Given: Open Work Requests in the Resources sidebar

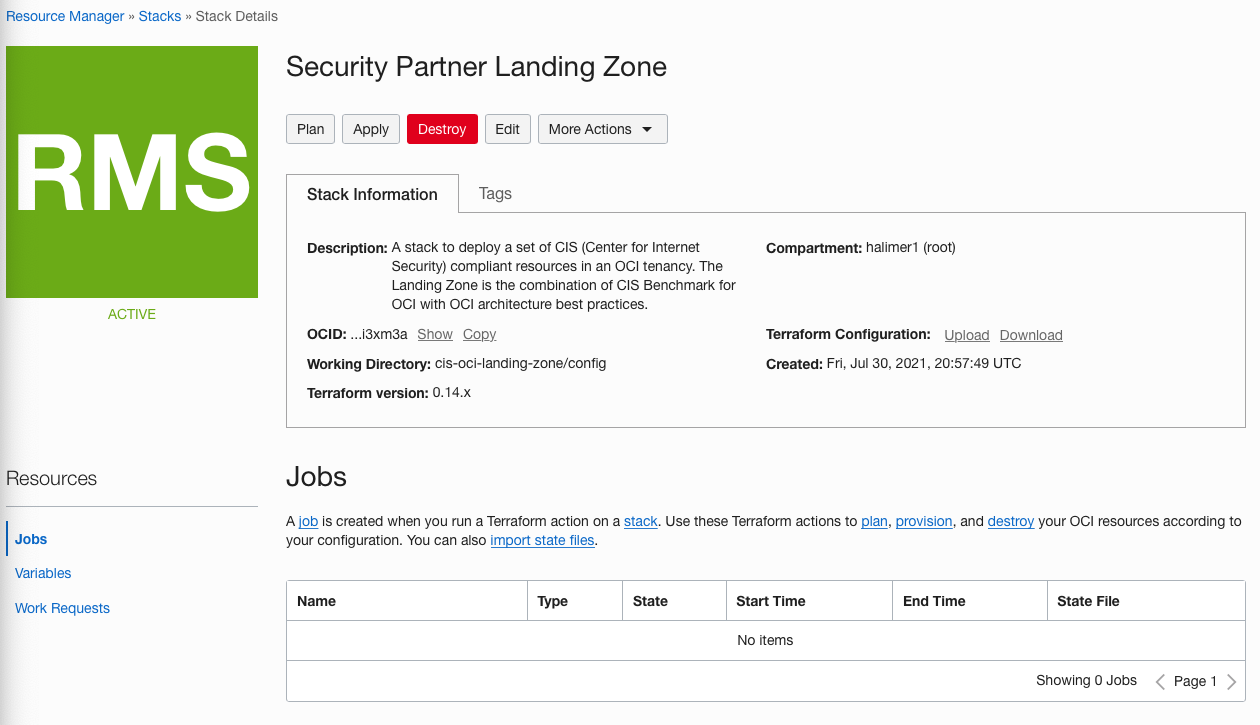Looking at the screenshot, I should coord(62,608).
